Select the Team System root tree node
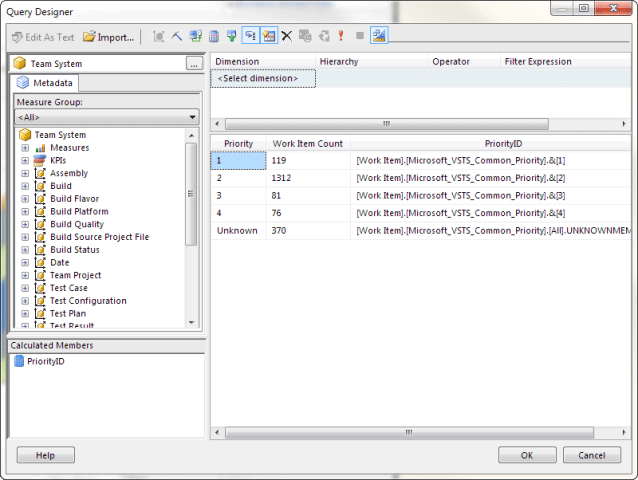The height and width of the screenshot is (480, 638). [60, 135]
